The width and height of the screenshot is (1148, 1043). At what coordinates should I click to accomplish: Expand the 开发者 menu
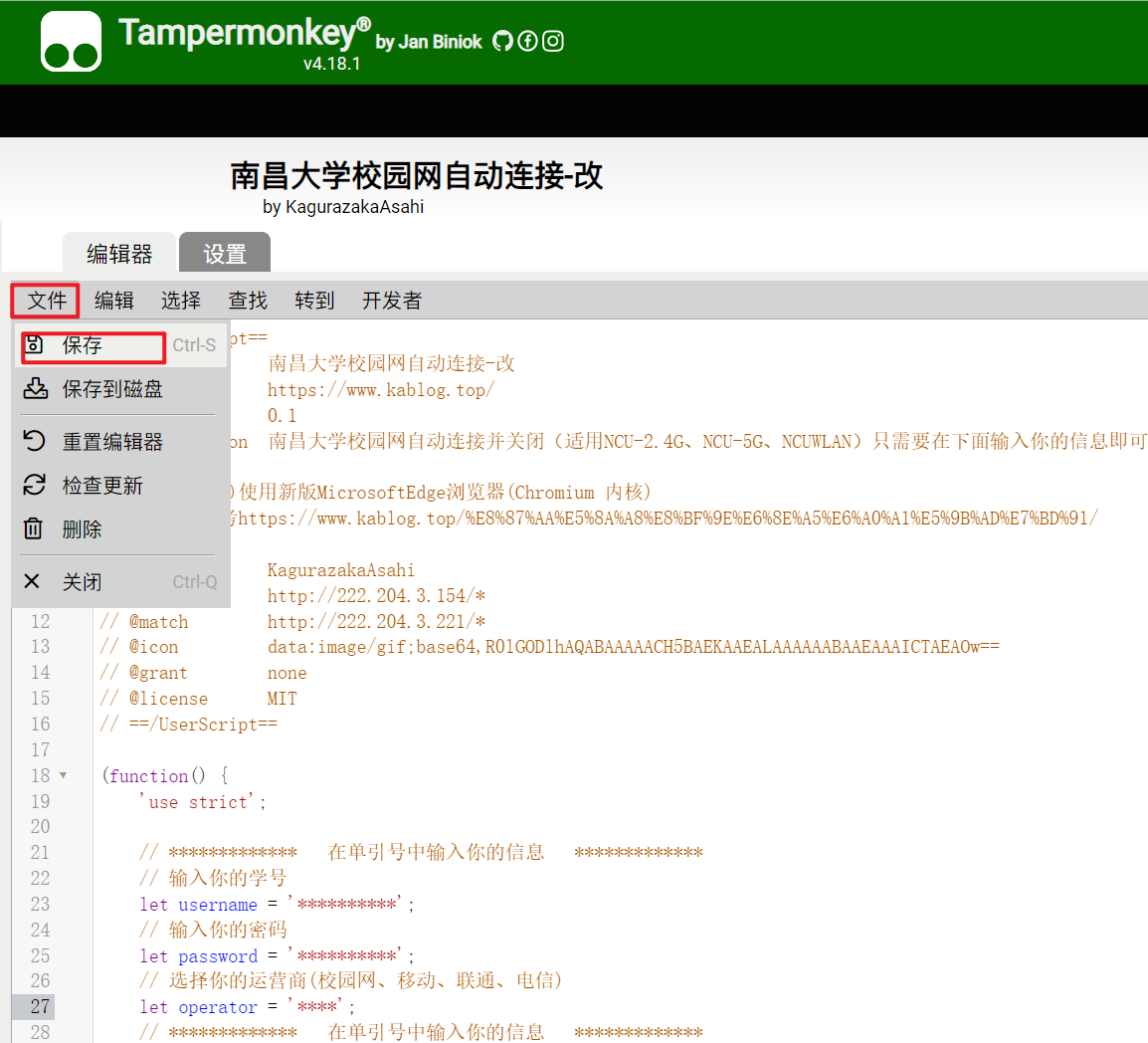(x=392, y=301)
